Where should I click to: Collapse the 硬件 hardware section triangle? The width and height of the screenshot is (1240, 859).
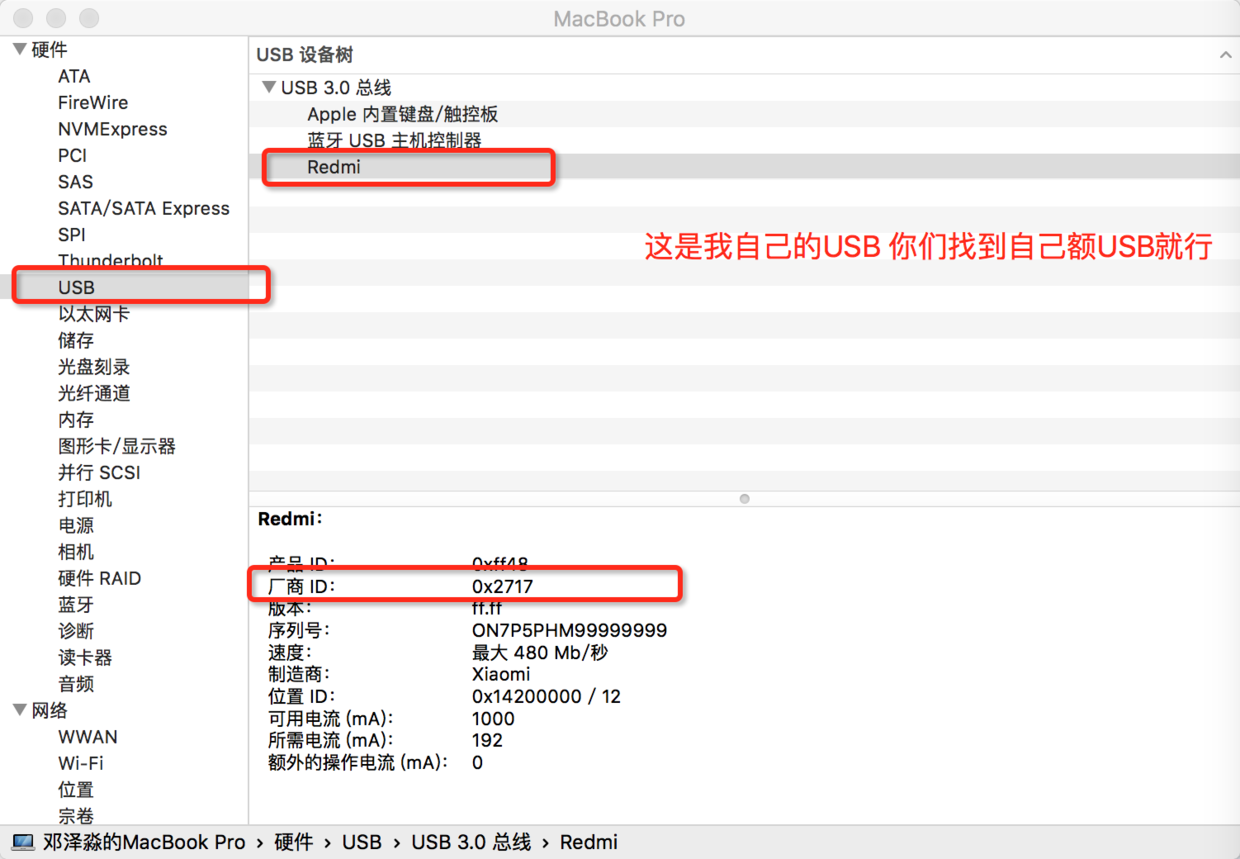19,49
